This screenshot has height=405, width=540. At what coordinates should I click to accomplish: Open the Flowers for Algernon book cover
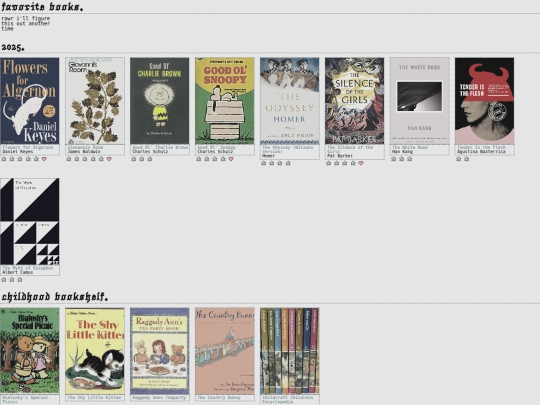click(x=30, y=101)
